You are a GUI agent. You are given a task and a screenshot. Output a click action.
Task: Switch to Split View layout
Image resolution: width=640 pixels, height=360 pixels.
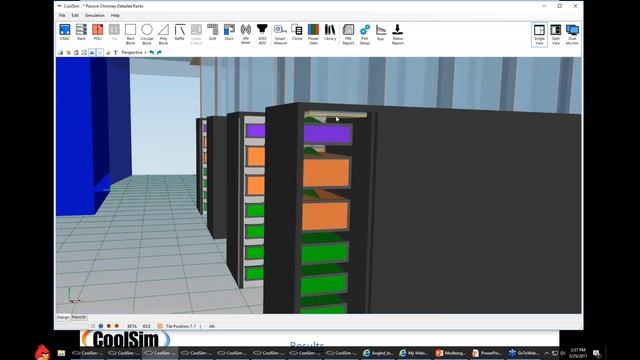pos(556,34)
